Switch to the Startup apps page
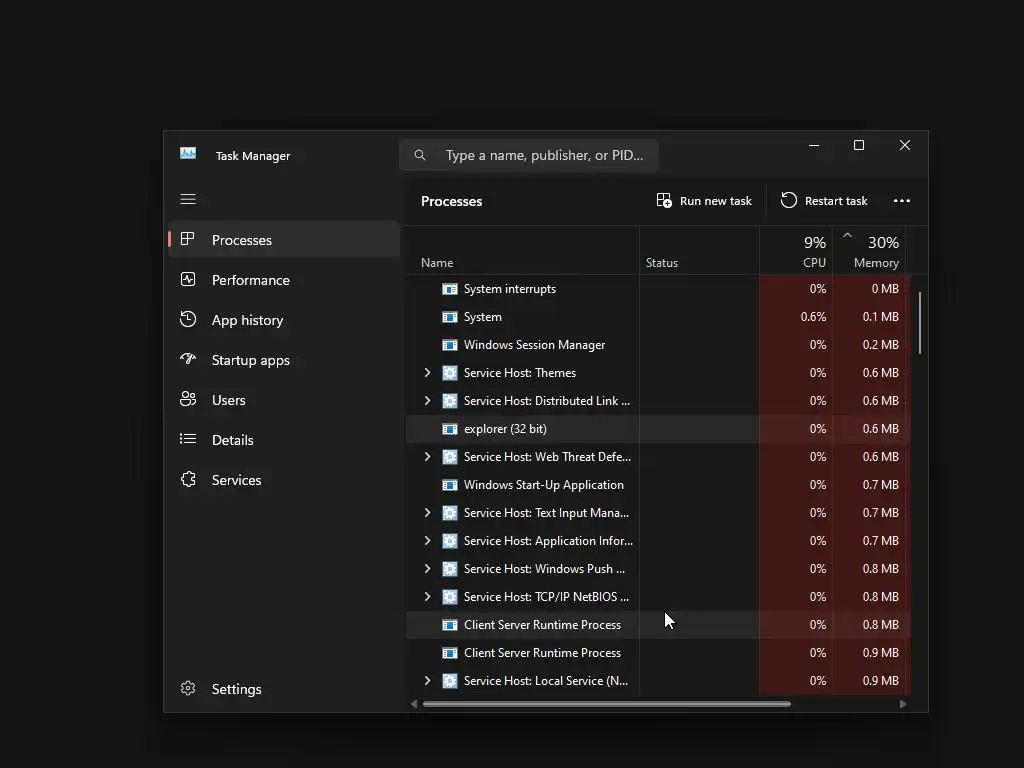The height and width of the screenshot is (768, 1024). [283, 360]
